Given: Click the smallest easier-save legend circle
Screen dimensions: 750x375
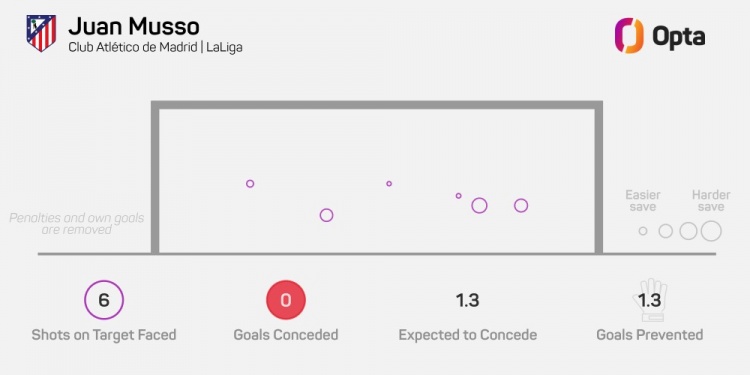Looking at the screenshot, I should pyautogui.click(x=643, y=231).
